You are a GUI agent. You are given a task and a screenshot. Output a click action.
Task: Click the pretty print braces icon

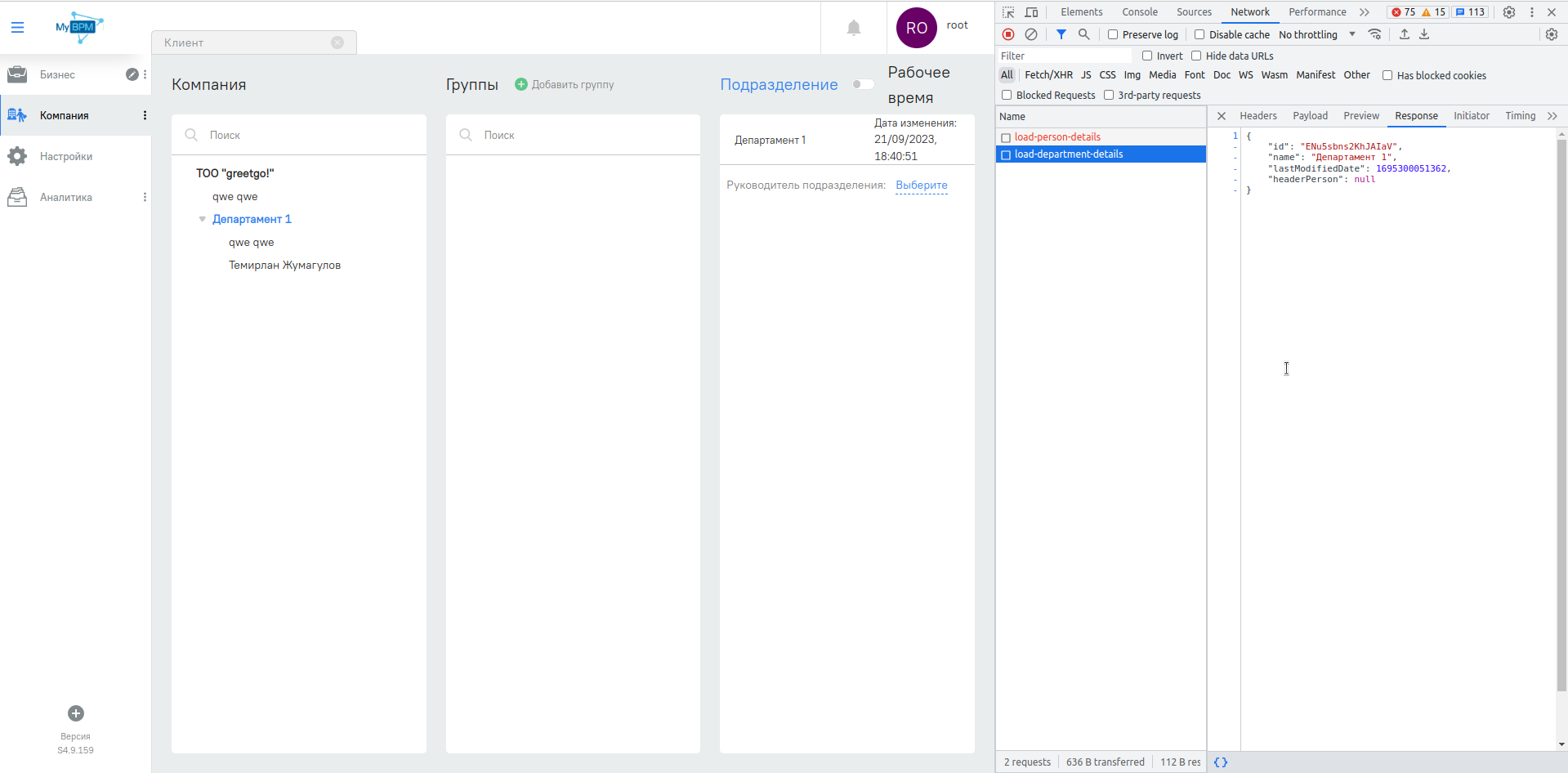click(1221, 762)
